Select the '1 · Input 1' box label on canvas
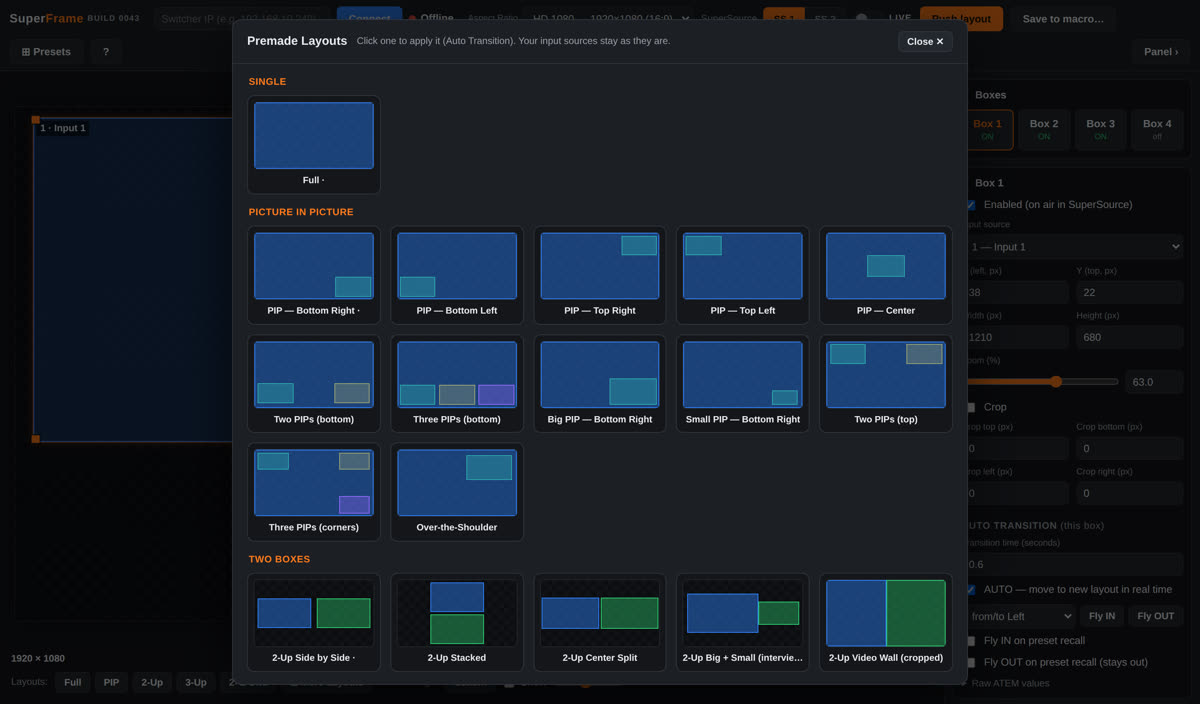 coord(63,128)
